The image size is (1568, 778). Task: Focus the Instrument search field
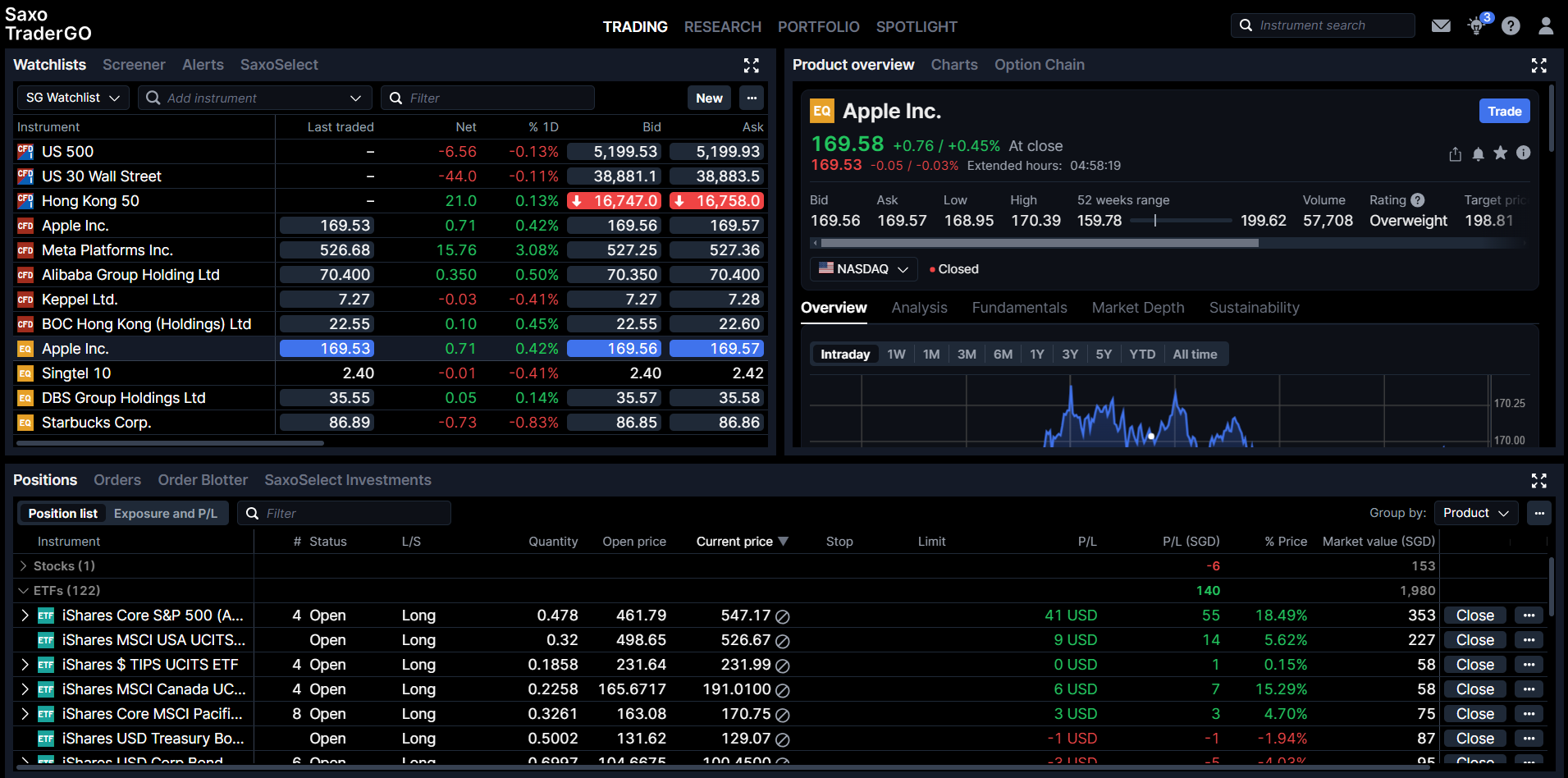point(1323,25)
